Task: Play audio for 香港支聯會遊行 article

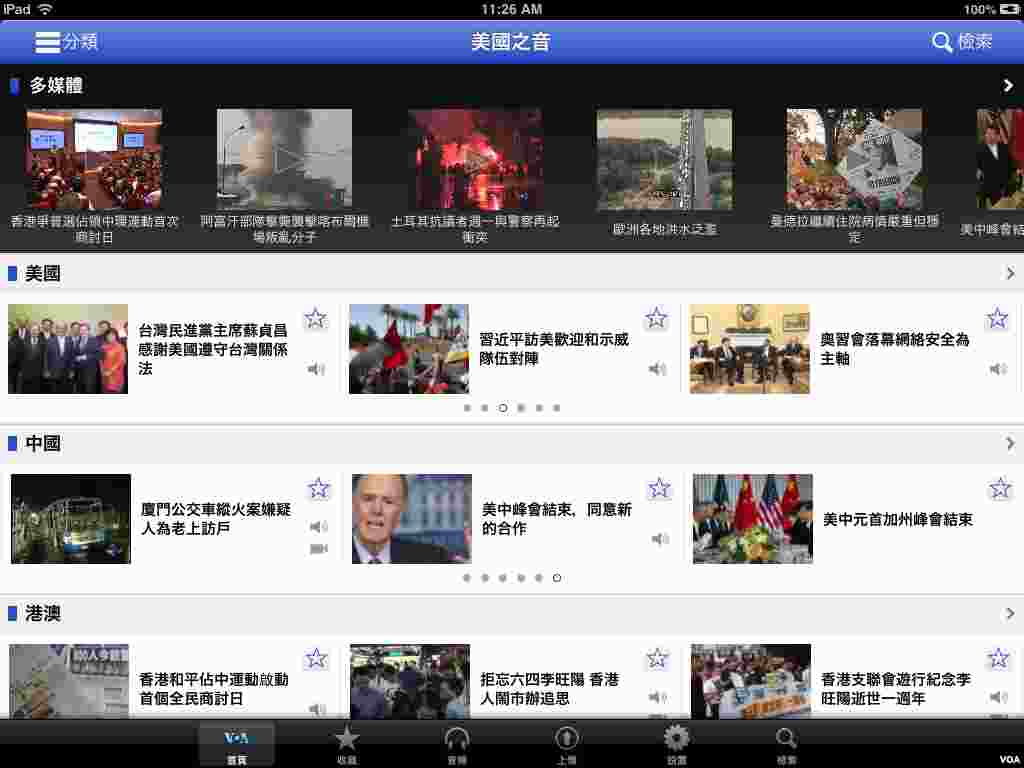Action: (999, 697)
